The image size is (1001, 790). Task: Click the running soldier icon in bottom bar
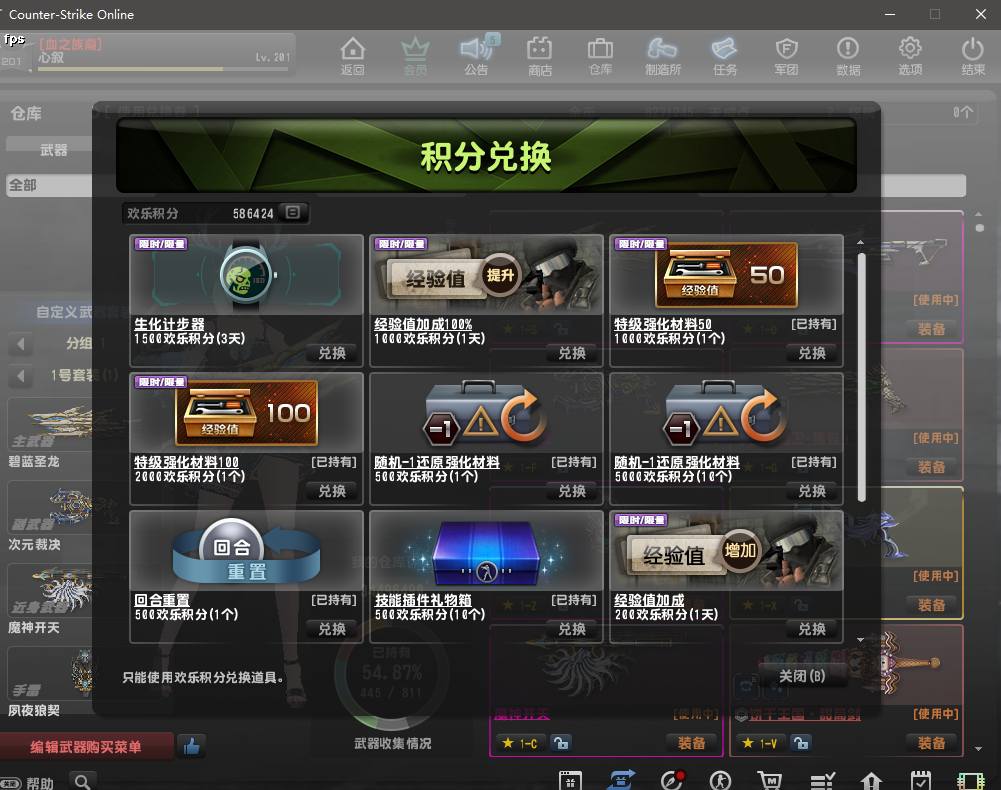pyautogui.click(x=720, y=780)
